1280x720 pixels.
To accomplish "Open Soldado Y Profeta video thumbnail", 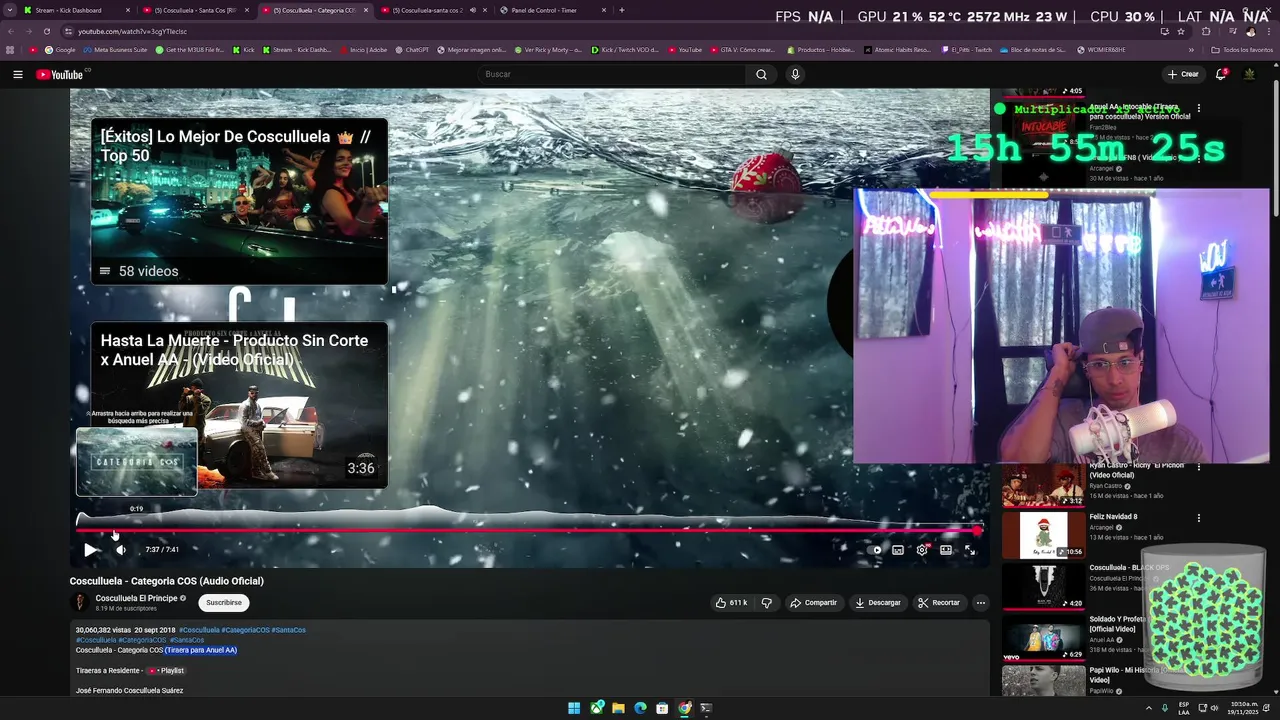I will click(1043, 639).
